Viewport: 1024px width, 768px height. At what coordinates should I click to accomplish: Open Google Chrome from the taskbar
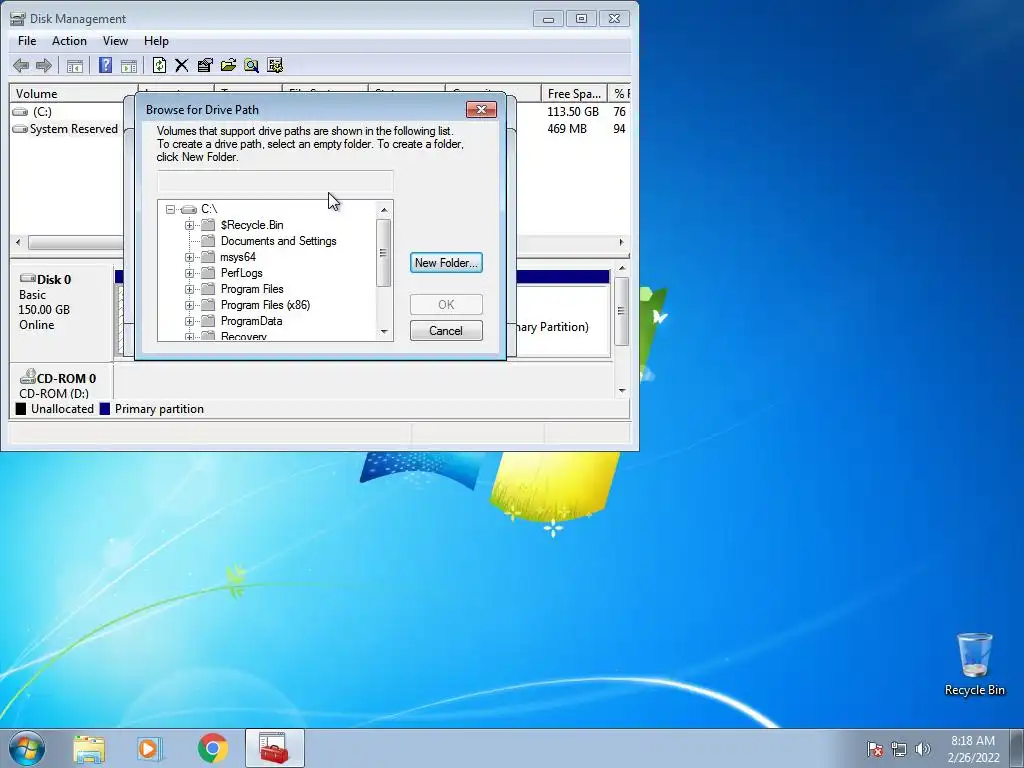212,748
